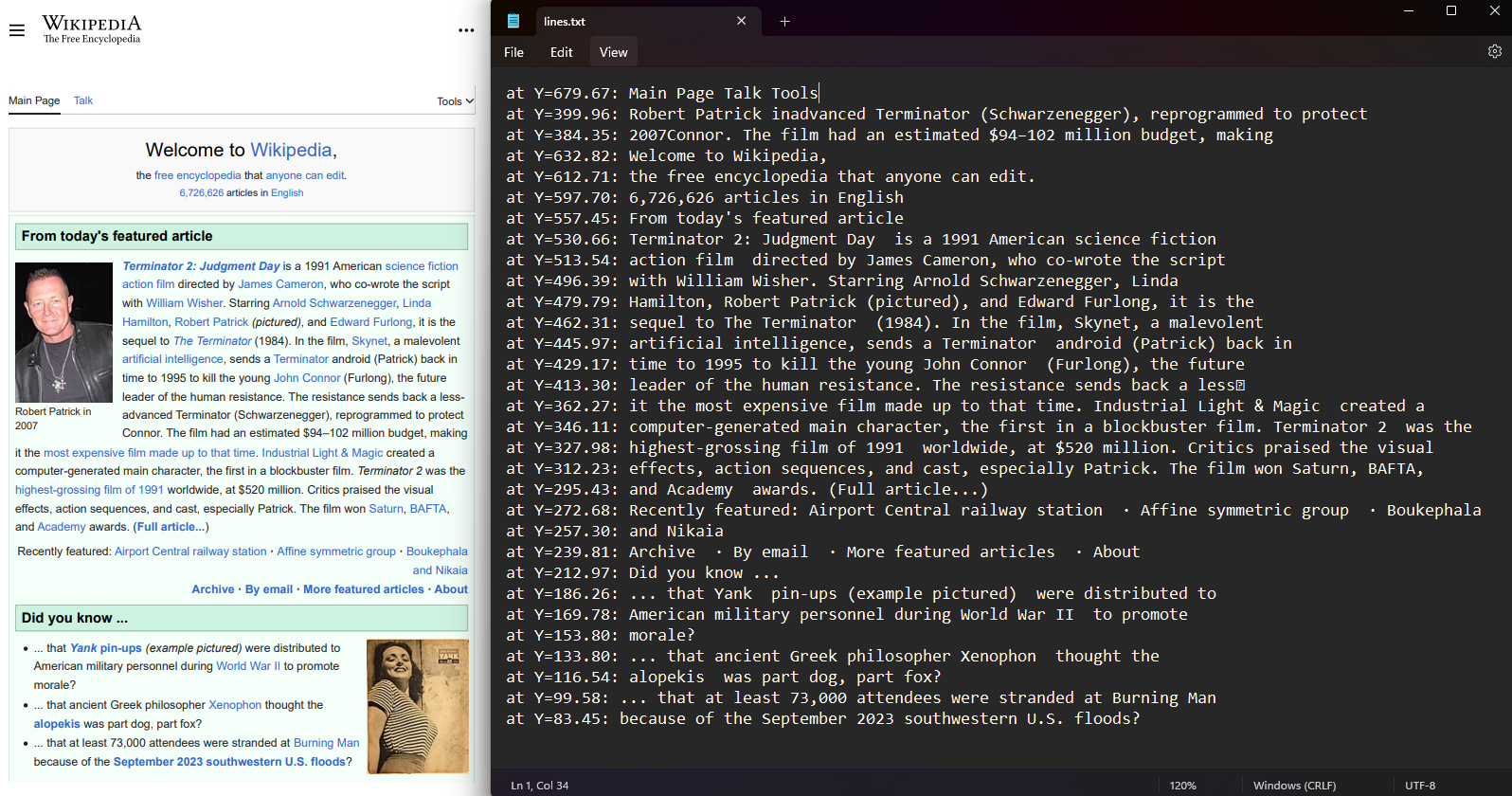Open the 6,726,626 articles count link
Screen dimensions: 1512x796
(202, 192)
